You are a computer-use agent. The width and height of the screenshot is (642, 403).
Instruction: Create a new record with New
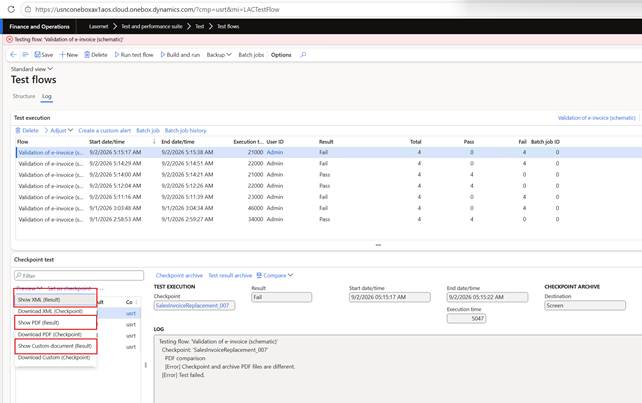68,54
